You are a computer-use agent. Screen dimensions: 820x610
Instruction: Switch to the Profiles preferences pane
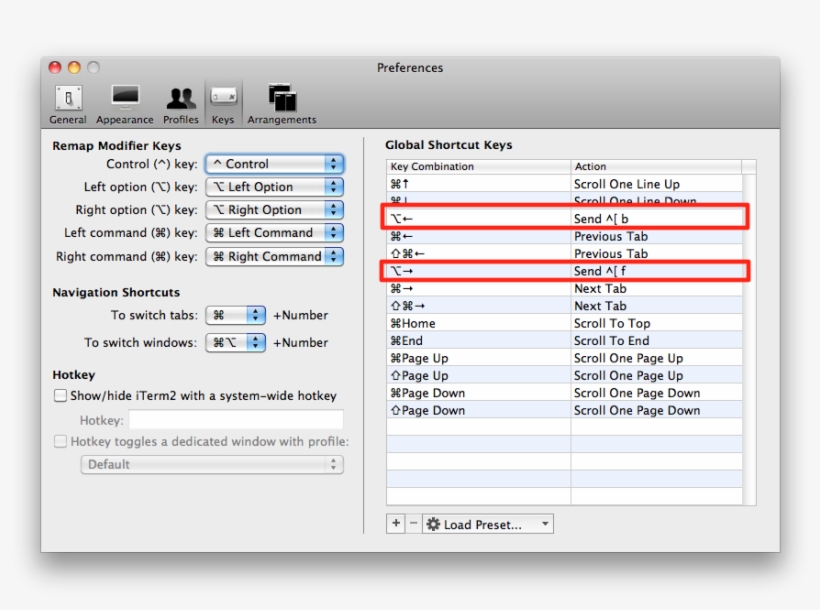181,104
